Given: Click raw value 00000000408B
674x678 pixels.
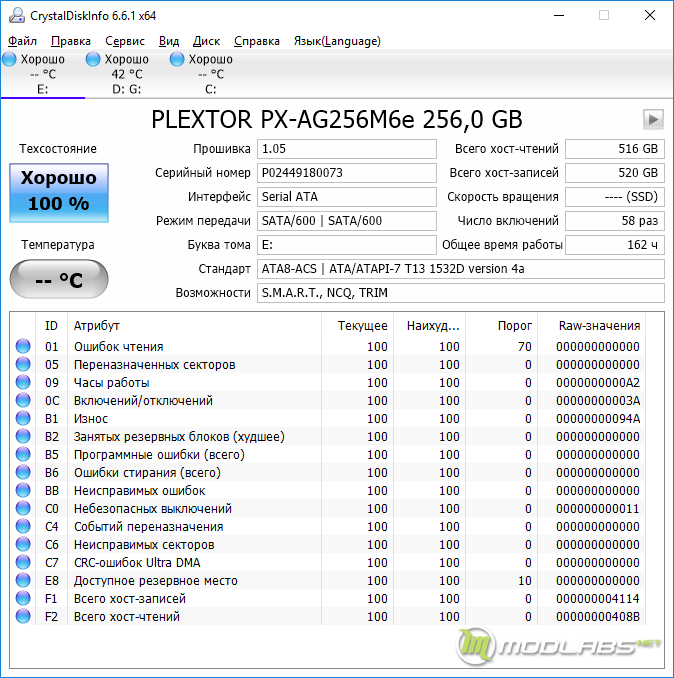Looking at the screenshot, I should coord(598,617).
